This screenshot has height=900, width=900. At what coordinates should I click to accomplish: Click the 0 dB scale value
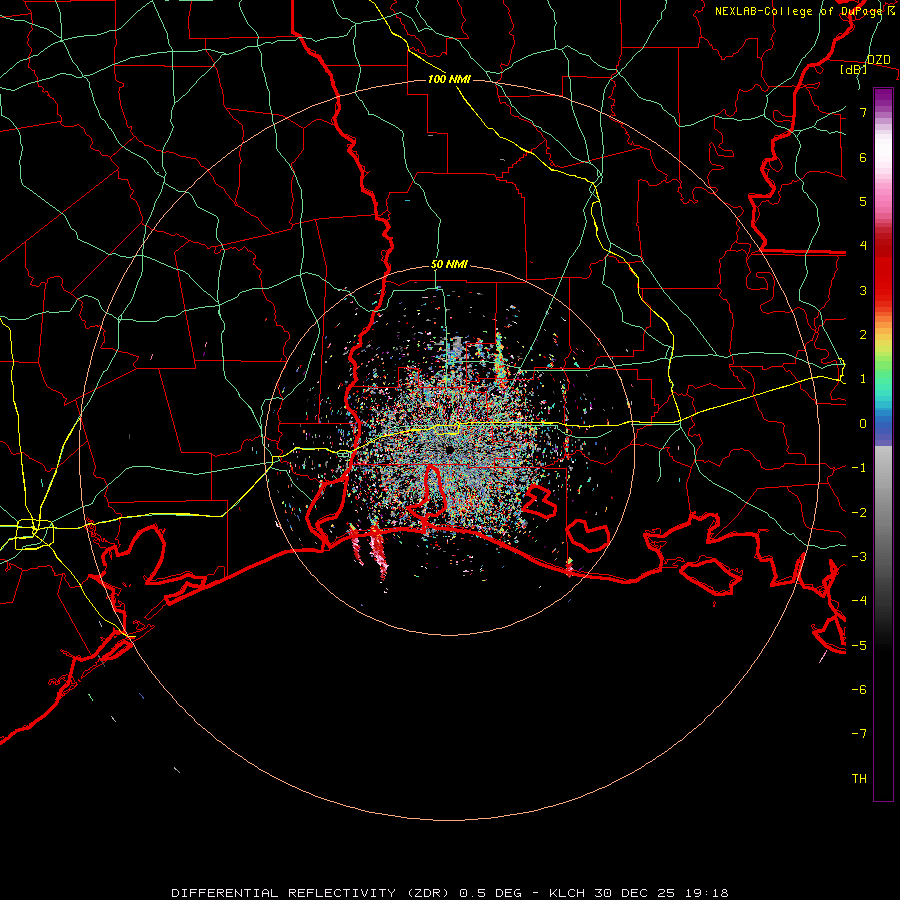pos(863,424)
